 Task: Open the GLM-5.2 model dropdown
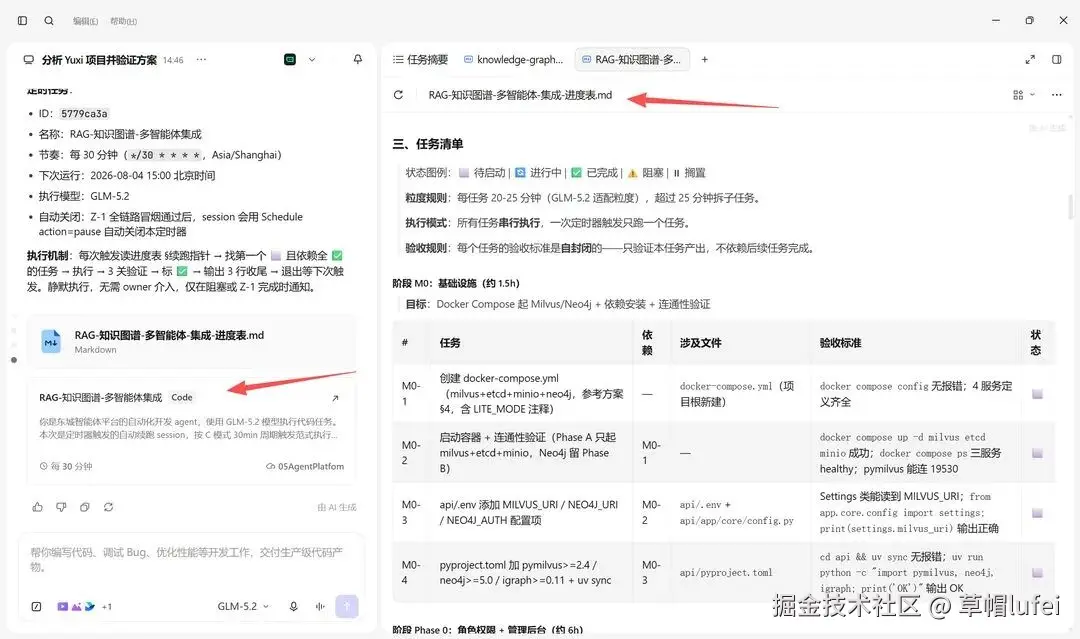point(243,607)
